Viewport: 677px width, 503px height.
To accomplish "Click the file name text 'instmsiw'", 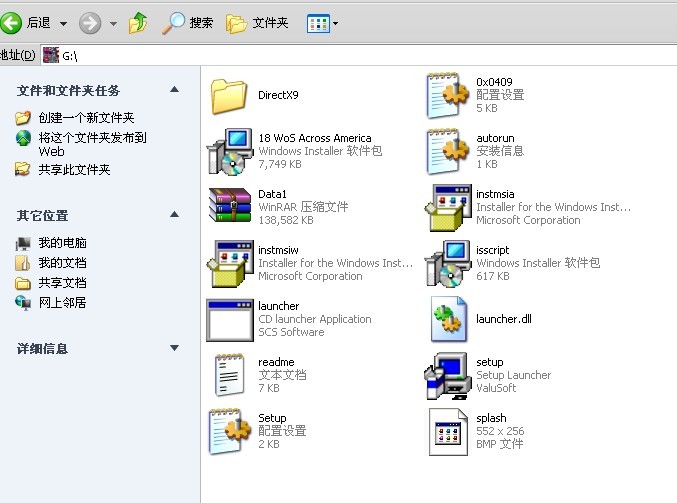I will 278,250.
